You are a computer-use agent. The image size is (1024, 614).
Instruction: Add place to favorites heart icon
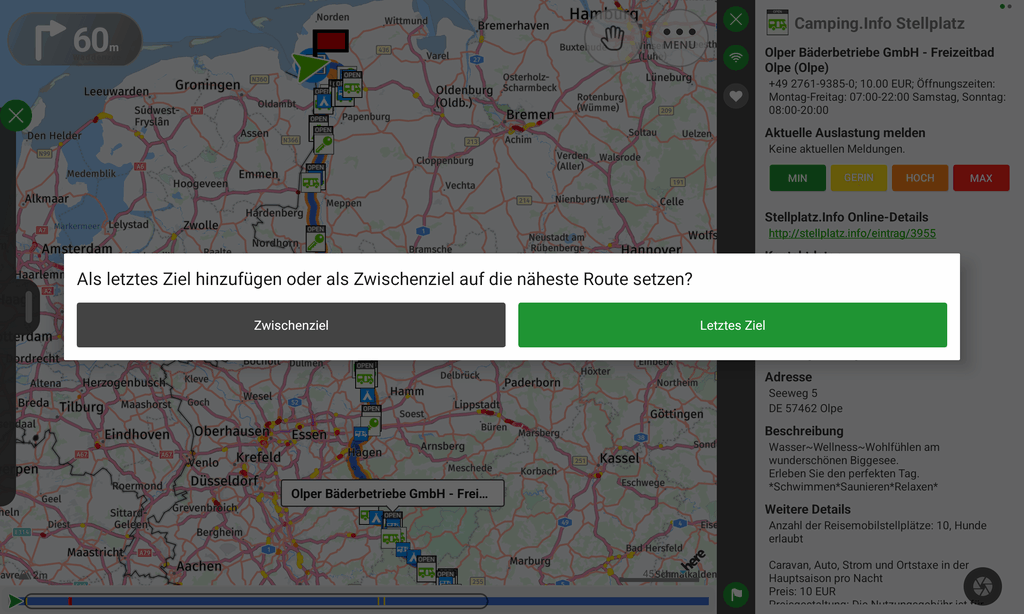(736, 97)
